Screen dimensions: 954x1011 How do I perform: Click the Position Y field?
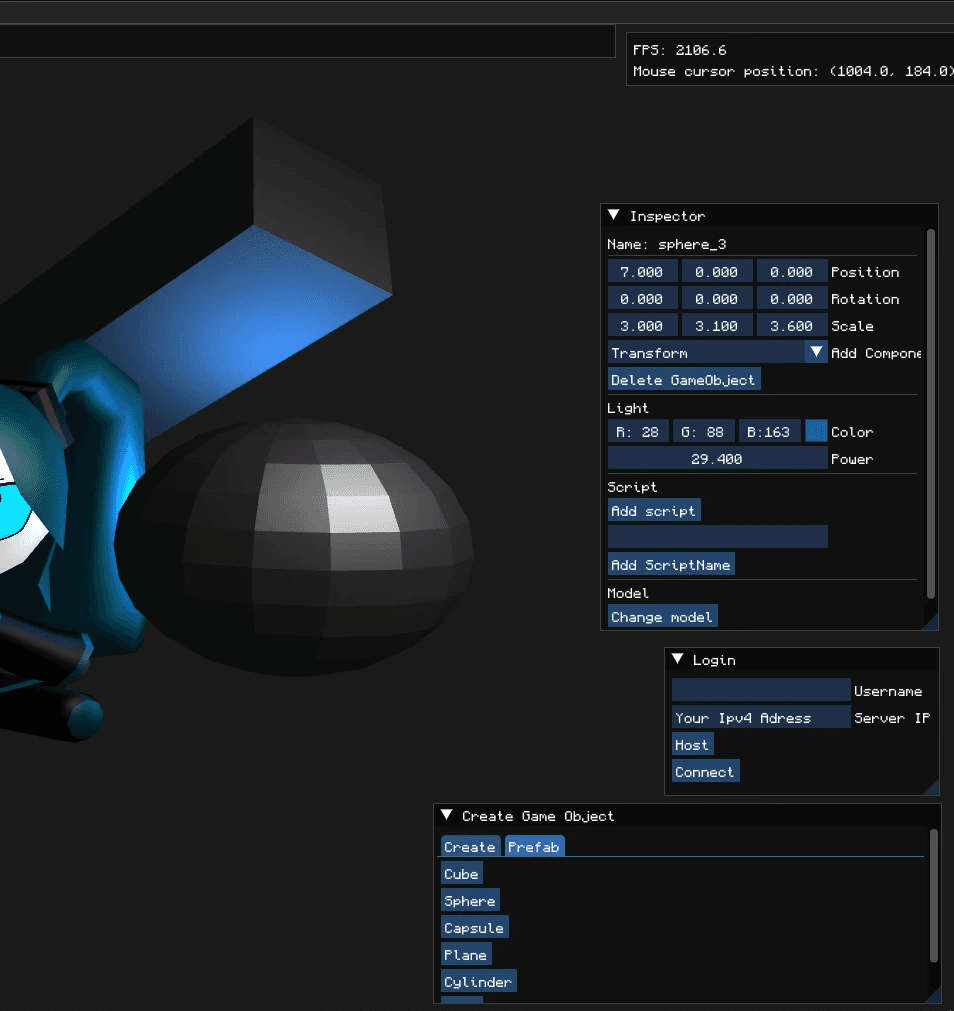(x=717, y=271)
